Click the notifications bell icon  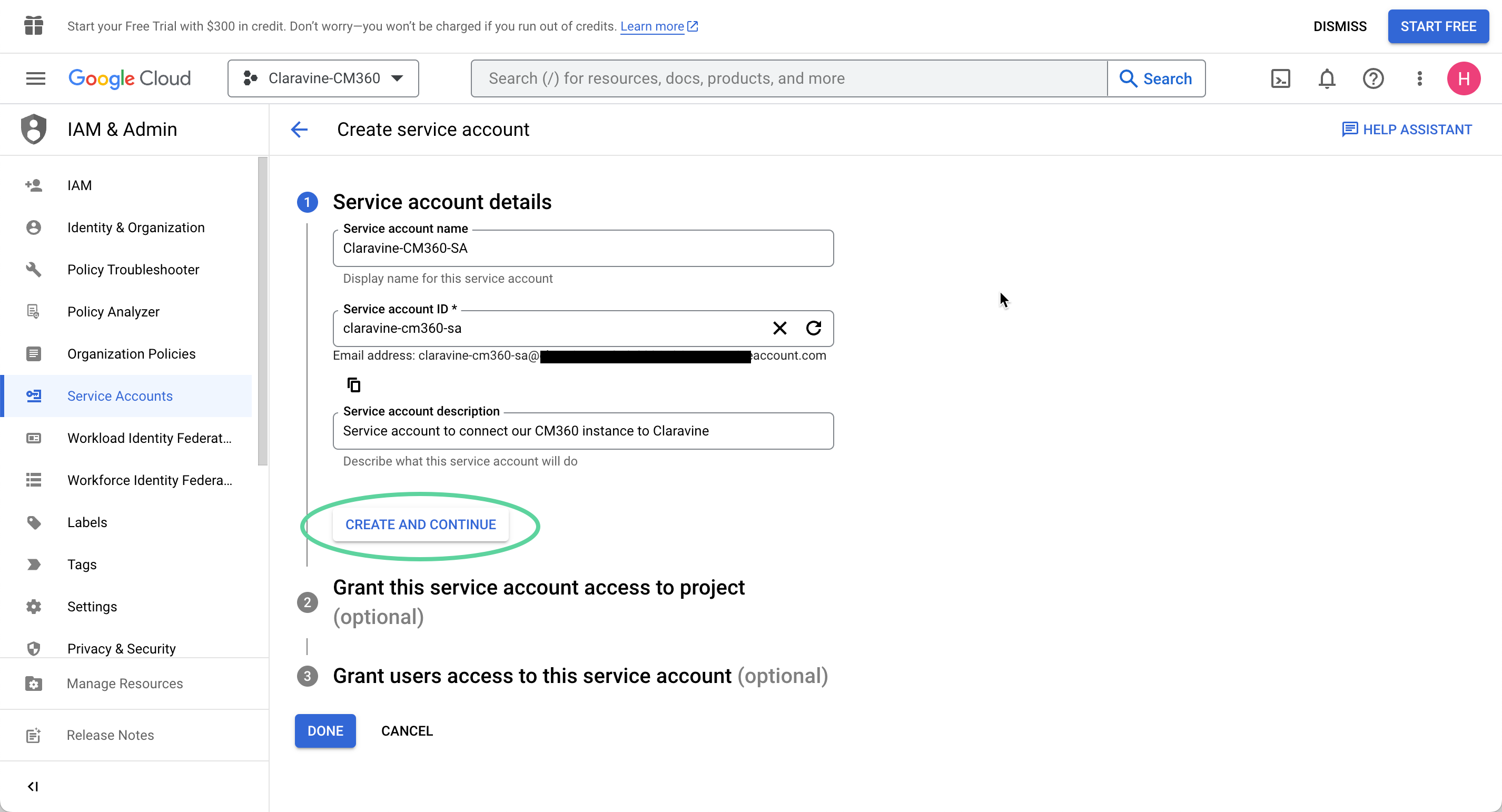(x=1327, y=78)
